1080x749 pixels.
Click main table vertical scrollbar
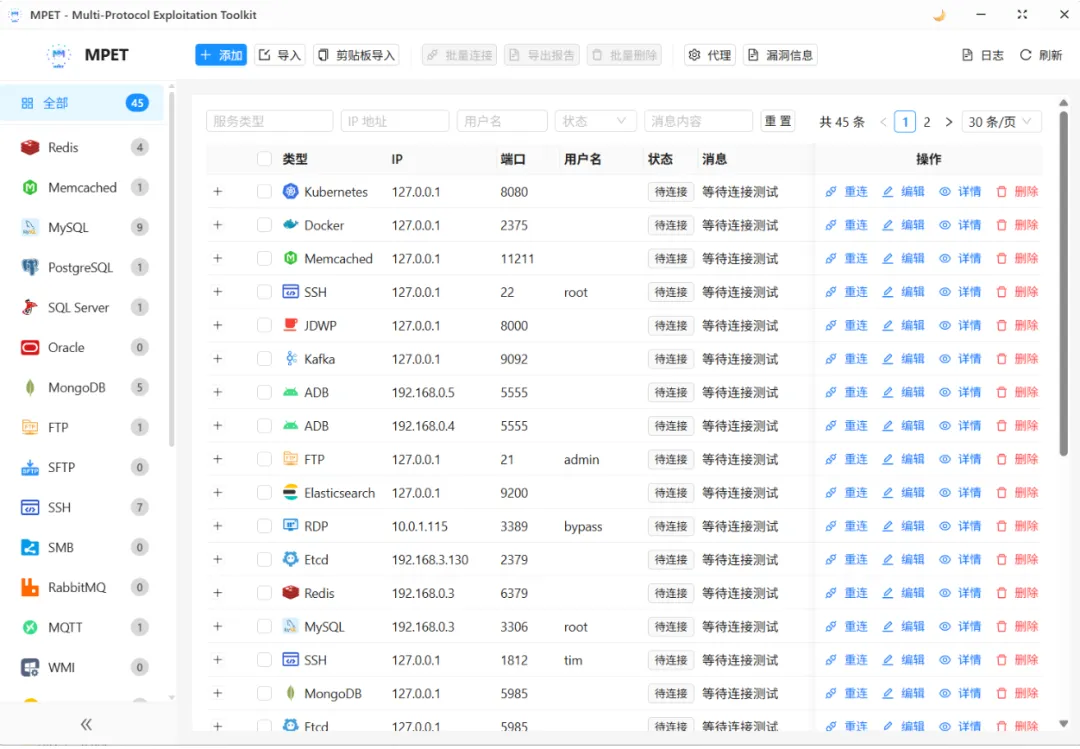(1063, 283)
